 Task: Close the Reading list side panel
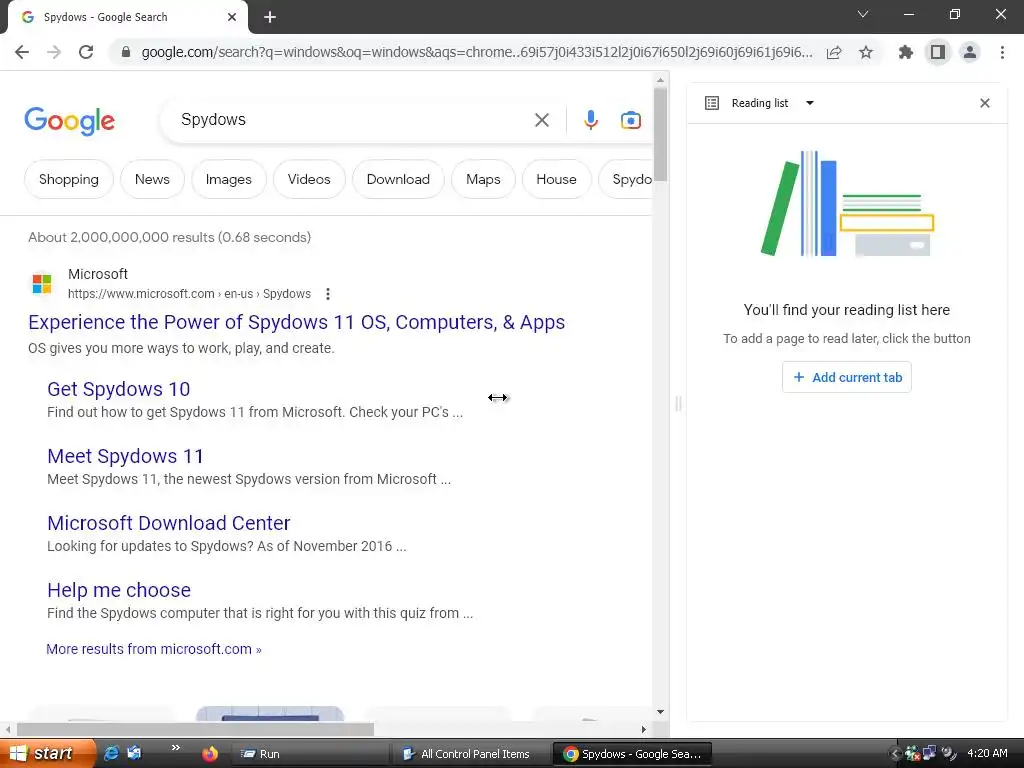(x=985, y=103)
